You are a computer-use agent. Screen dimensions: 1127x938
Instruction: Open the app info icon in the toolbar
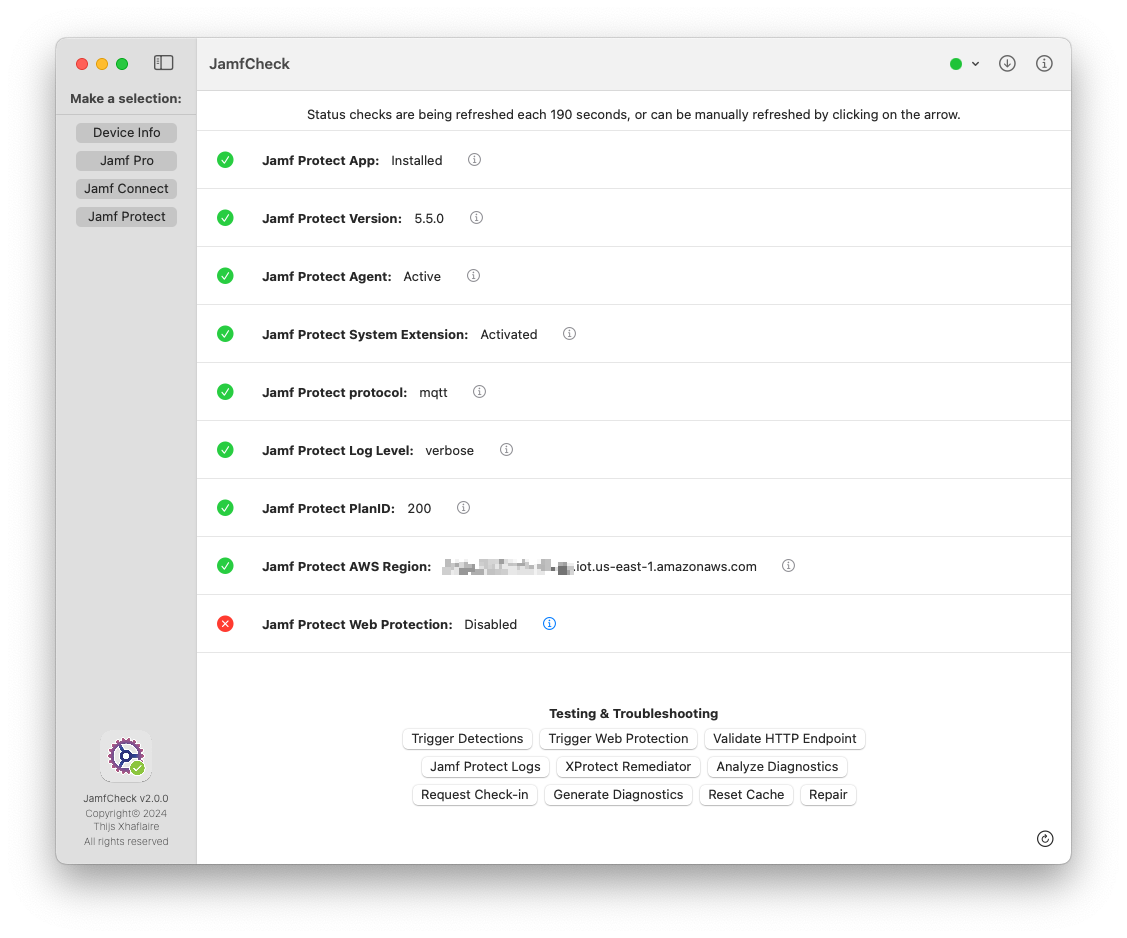(x=1044, y=63)
